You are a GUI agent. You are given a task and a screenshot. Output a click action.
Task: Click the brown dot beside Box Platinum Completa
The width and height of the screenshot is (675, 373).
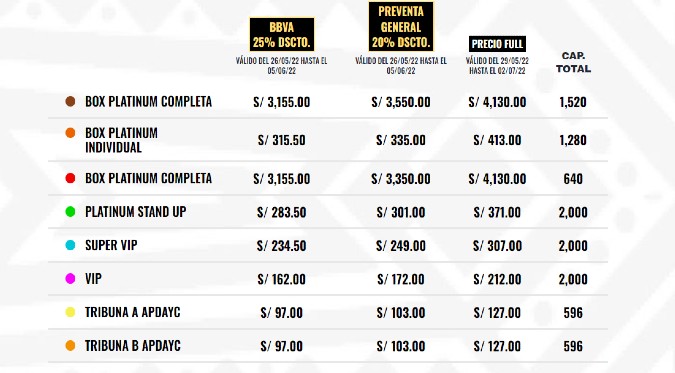pos(70,101)
